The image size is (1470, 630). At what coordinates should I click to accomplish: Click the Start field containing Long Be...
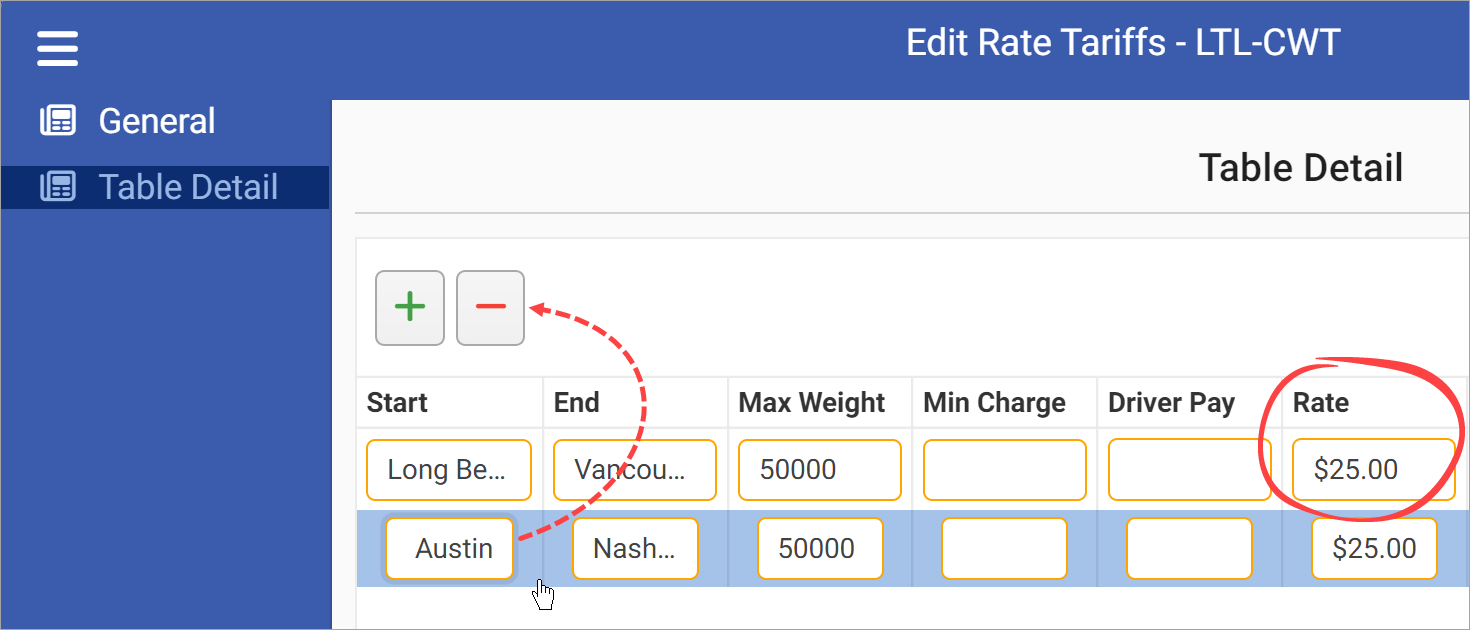(448, 469)
